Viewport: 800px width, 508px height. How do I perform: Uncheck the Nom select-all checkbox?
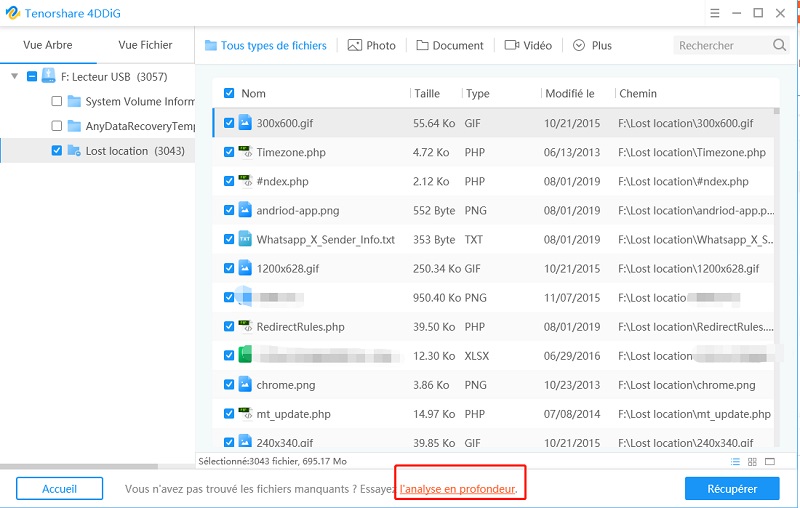pos(229,93)
